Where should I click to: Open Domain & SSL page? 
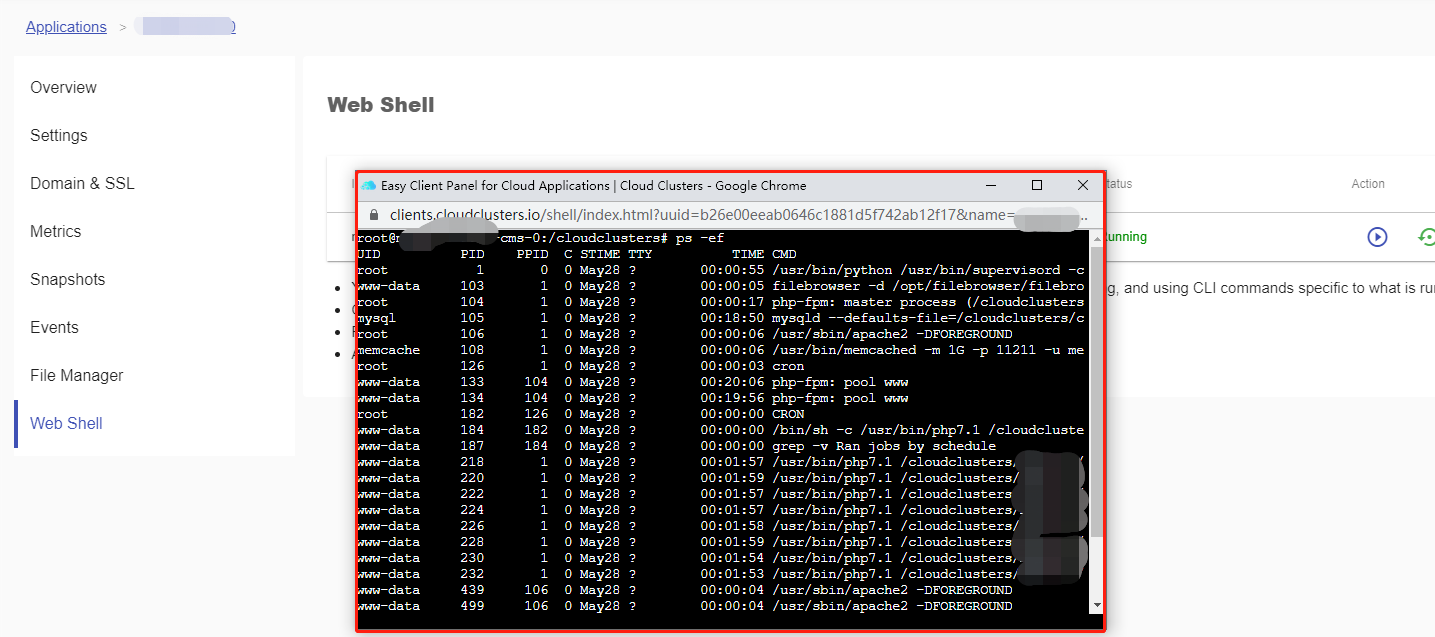click(x=82, y=183)
